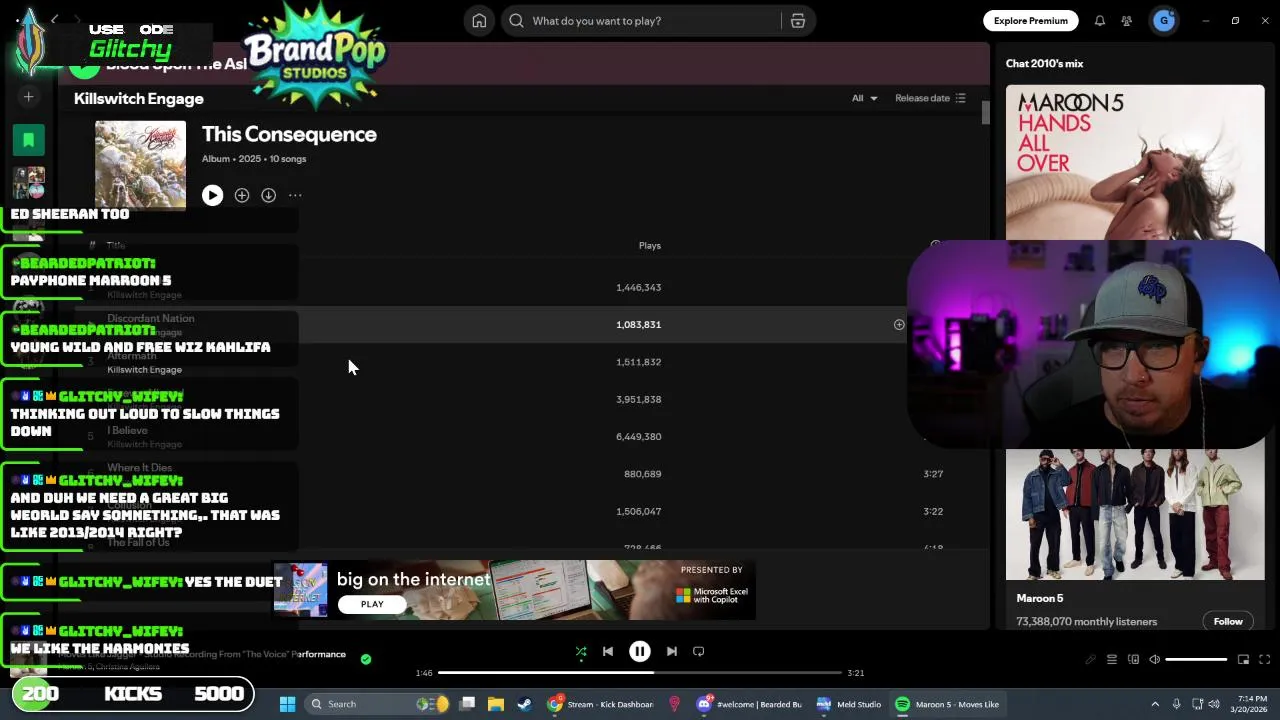This screenshot has width=1280, height=720.
Task: Open This Consequence album title
Action: tap(289, 134)
